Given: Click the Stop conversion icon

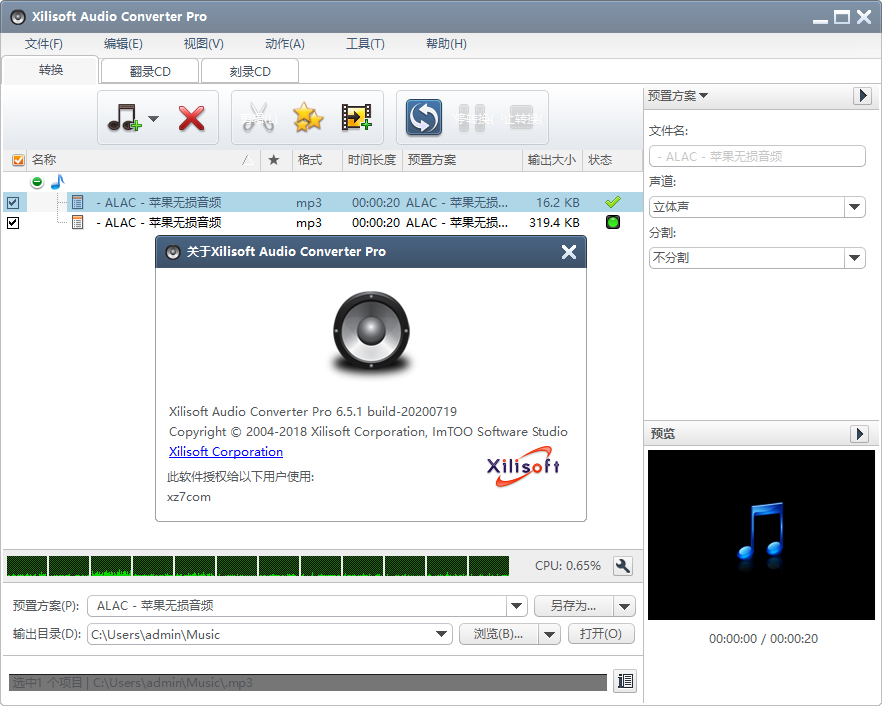Looking at the screenshot, I should pyautogui.click(x=521, y=118).
